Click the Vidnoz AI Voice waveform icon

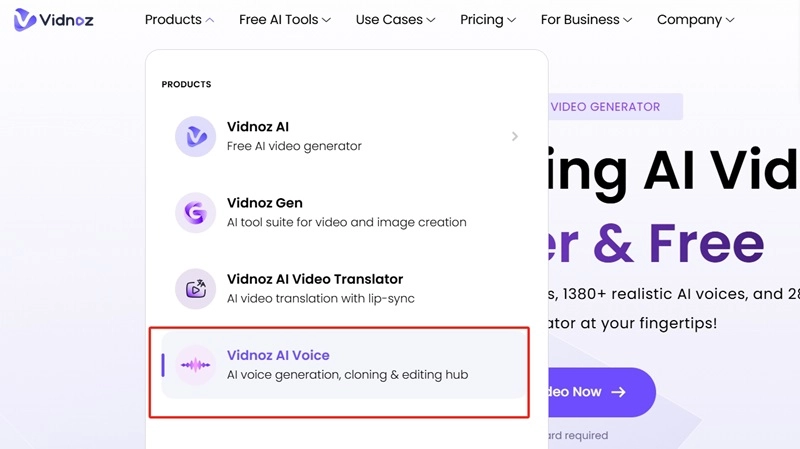pyautogui.click(x=195, y=365)
